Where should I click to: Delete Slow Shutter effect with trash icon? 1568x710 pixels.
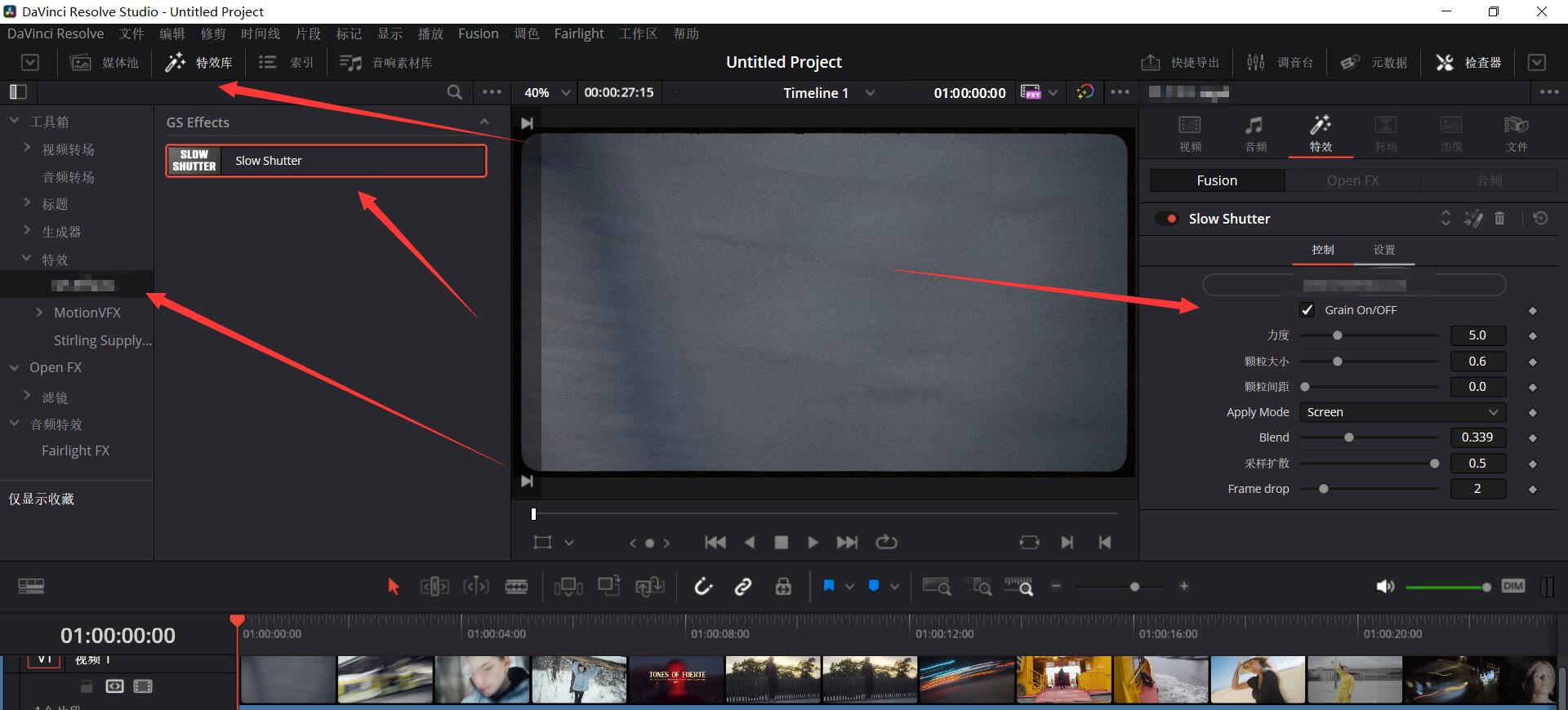point(1499,219)
